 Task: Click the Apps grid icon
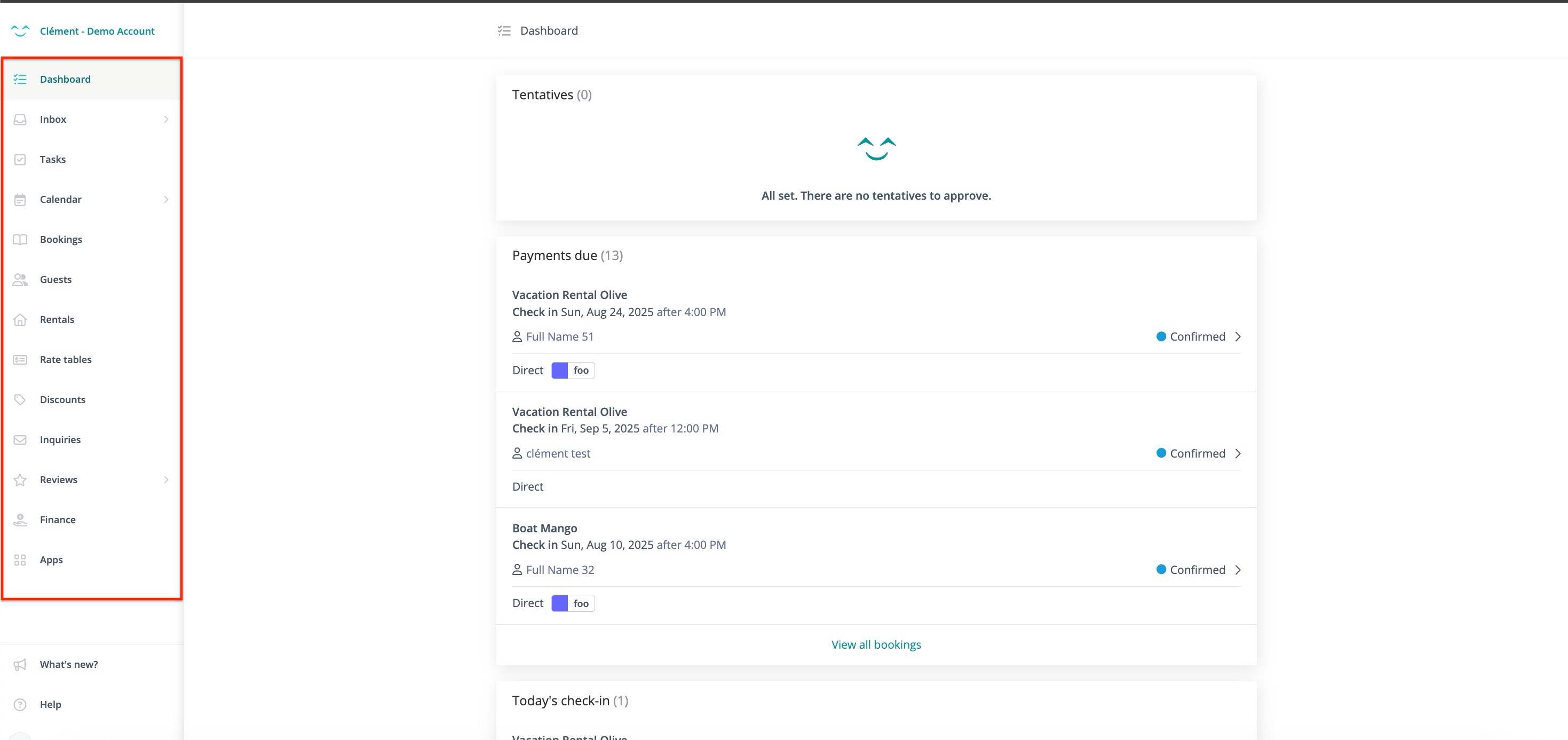20,560
